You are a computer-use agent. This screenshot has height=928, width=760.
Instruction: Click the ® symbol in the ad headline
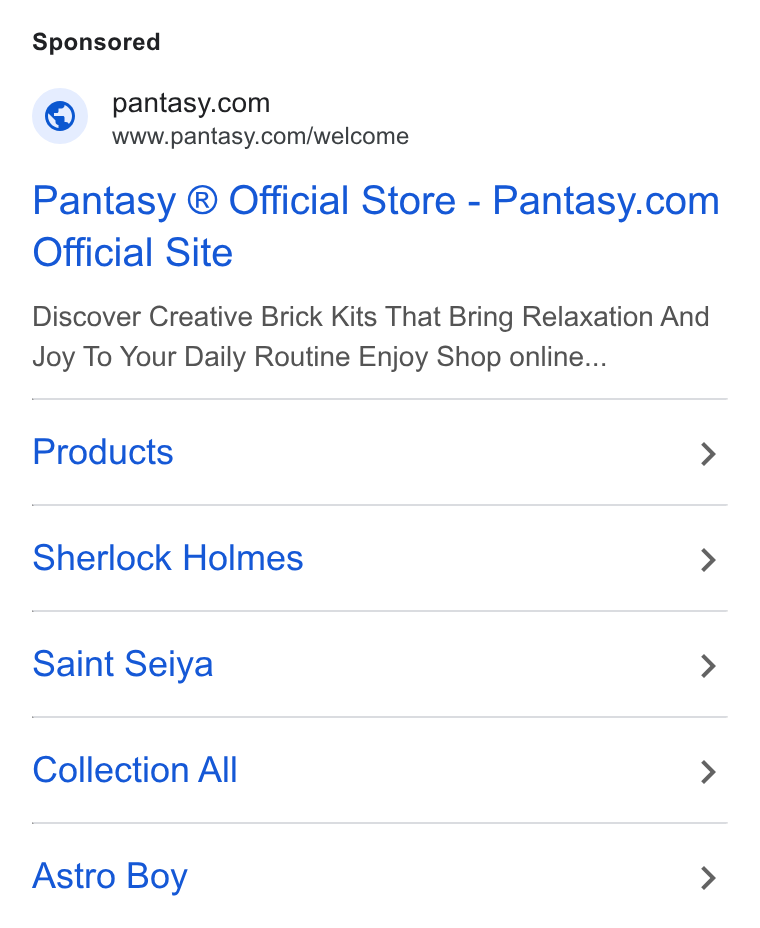202,200
